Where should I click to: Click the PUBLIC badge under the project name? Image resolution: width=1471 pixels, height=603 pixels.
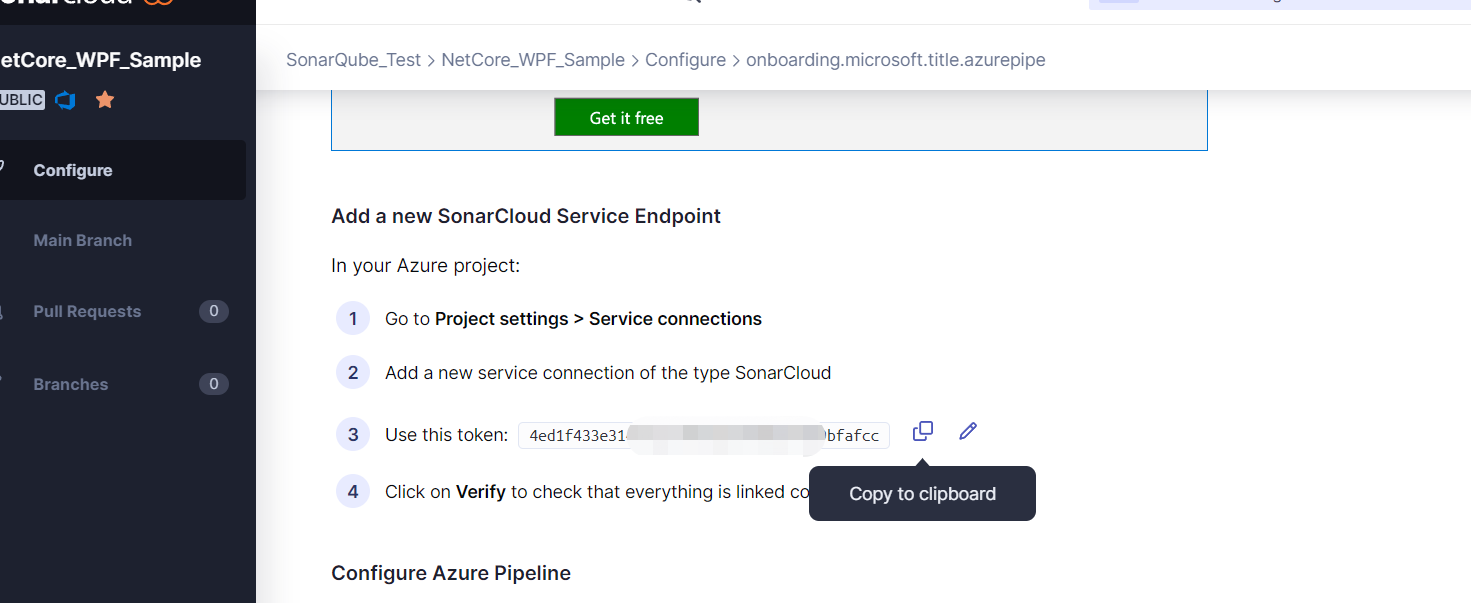coord(21,99)
